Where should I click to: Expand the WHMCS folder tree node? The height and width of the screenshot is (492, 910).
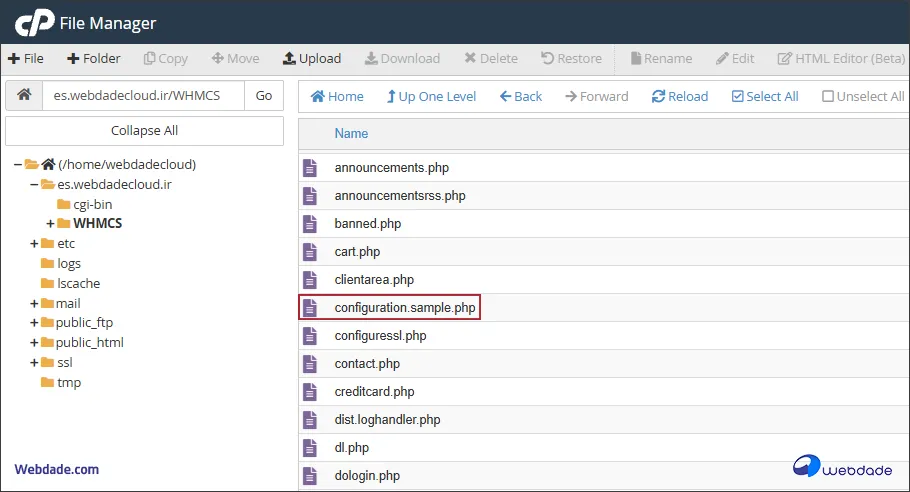[x=50, y=224]
